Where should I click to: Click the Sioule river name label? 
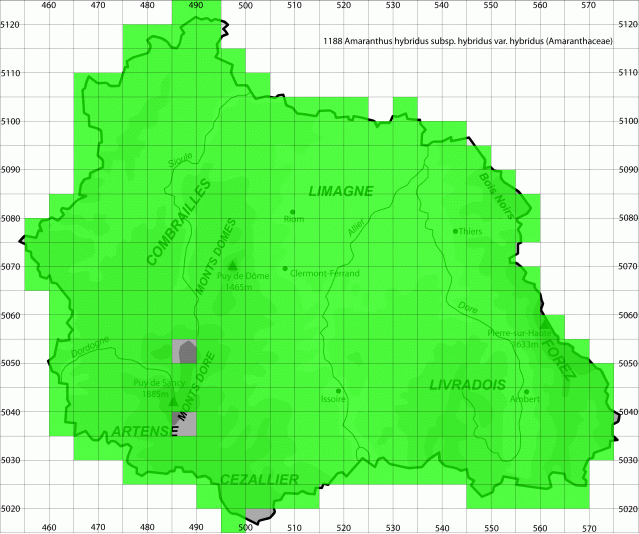181,160
